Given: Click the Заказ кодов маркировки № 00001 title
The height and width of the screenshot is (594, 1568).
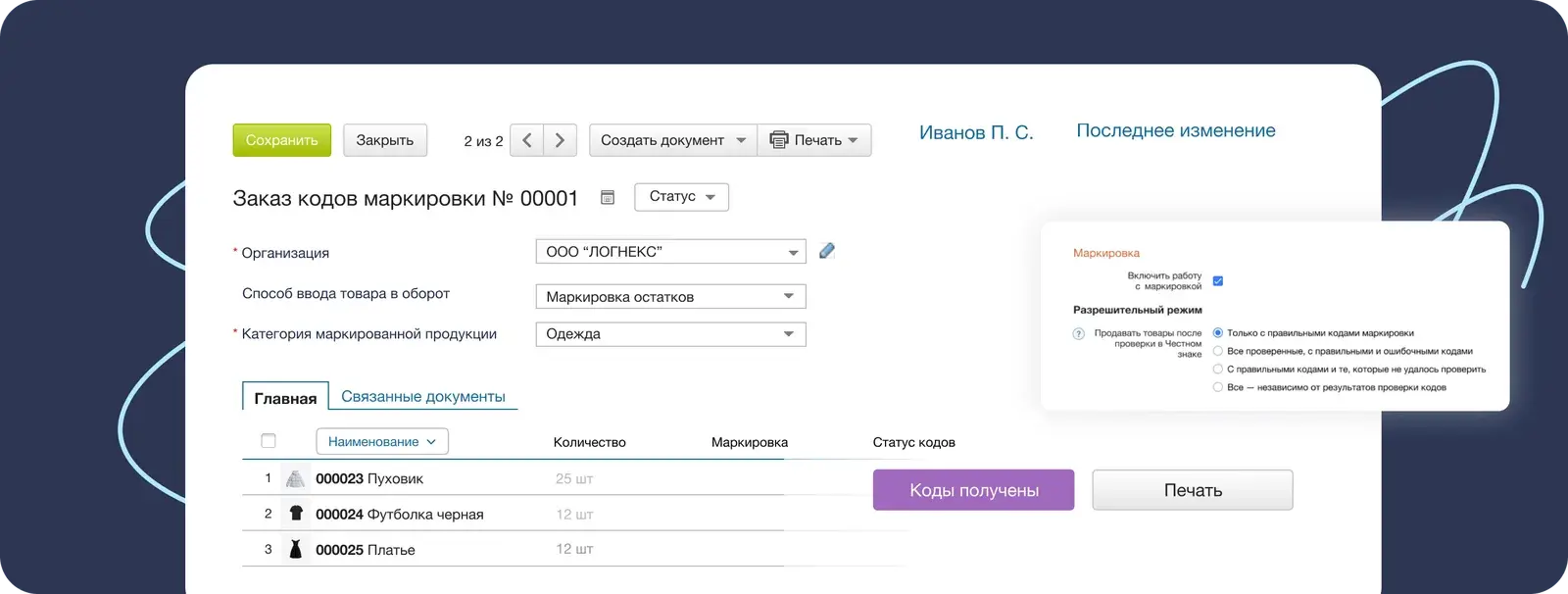Looking at the screenshot, I should click(x=406, y=199).
